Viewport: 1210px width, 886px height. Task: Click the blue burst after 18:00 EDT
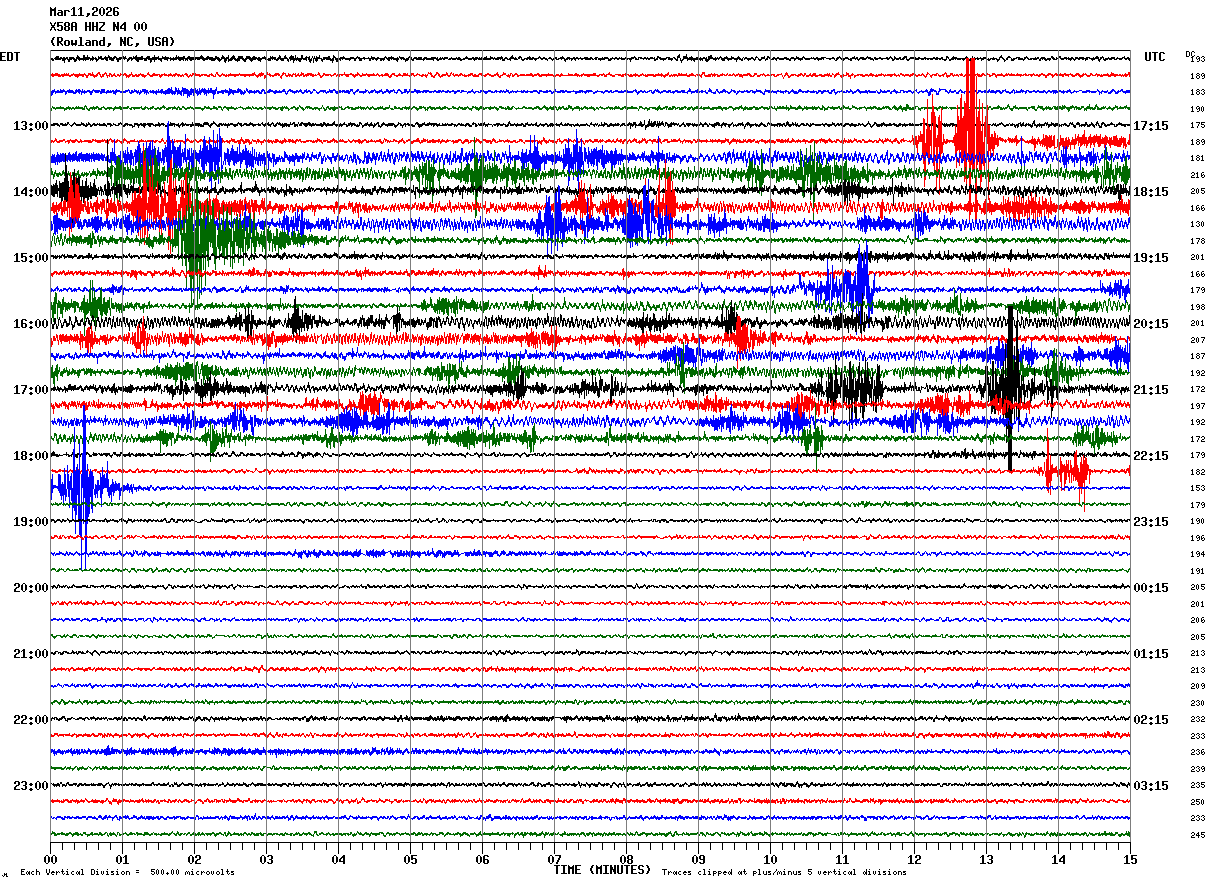tap(80, 488)
